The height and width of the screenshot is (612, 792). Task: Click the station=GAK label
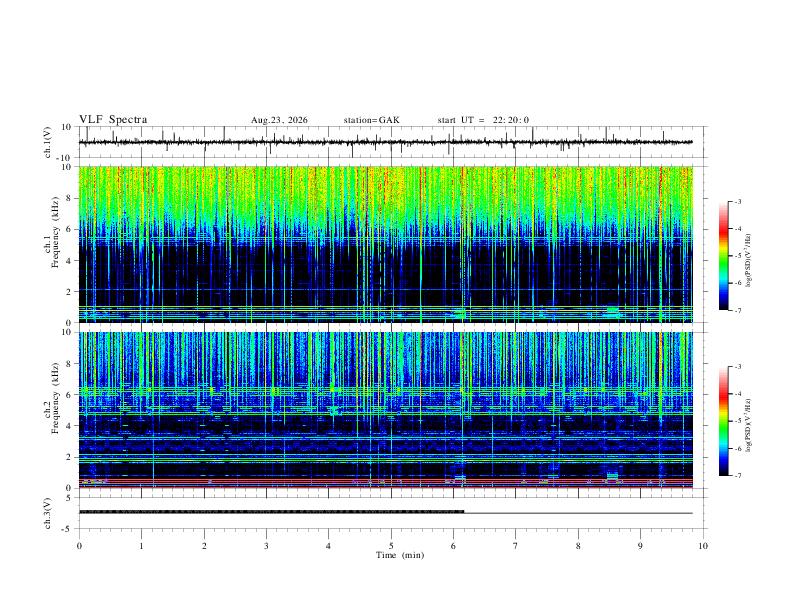371,120
